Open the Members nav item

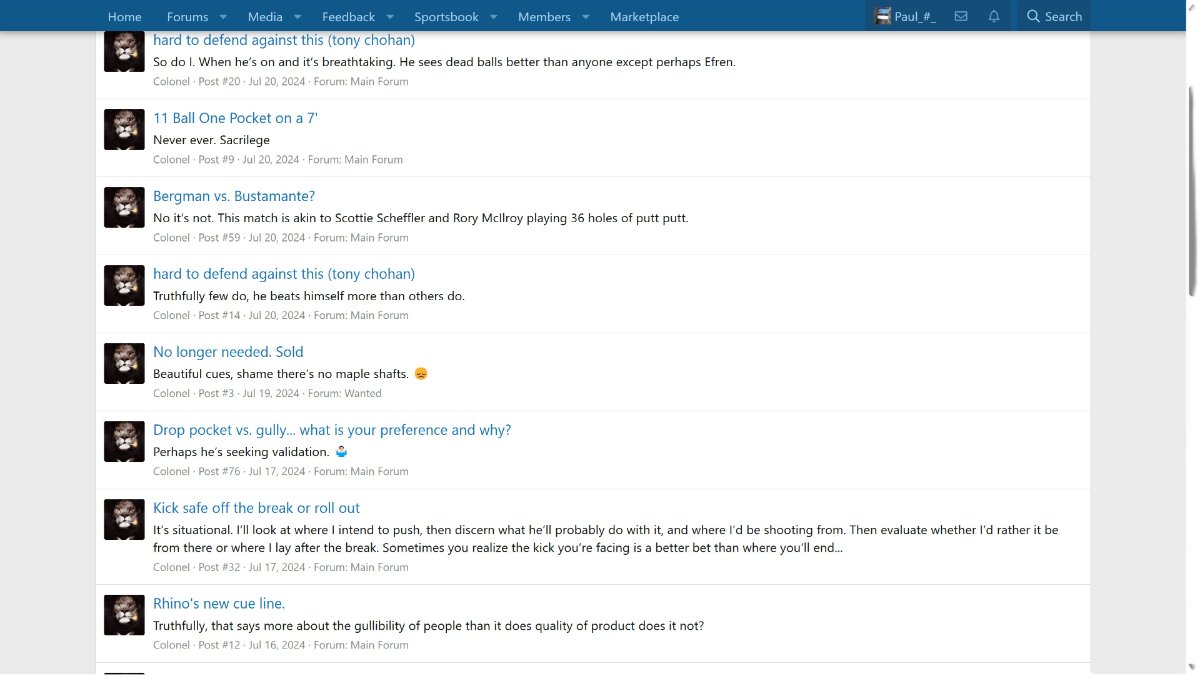point(544,17)
